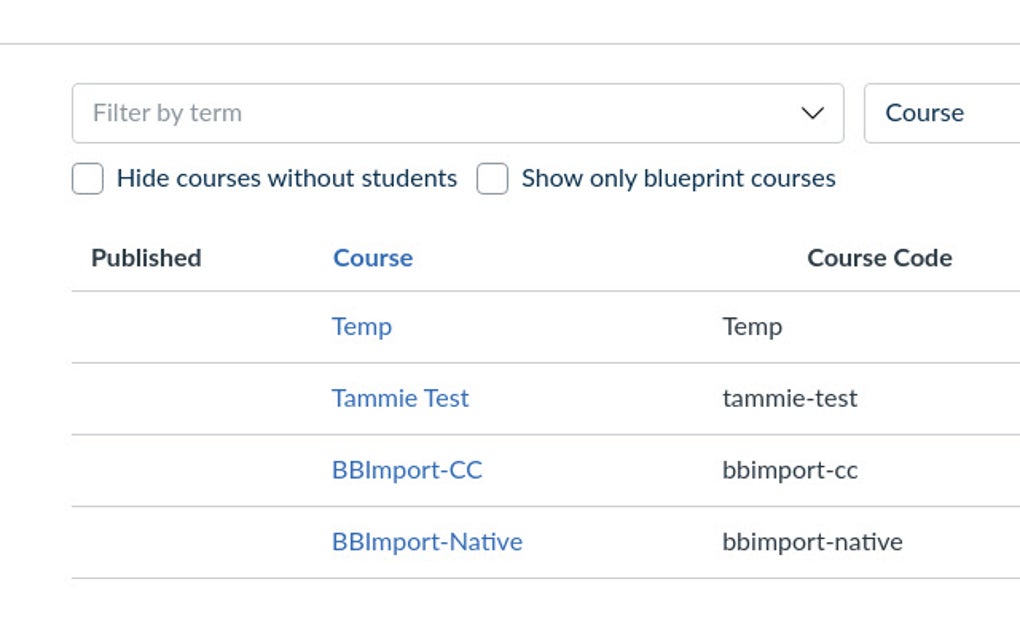Viewport: 1020px width, 638px height.
Task: Expand the term filter chevron arrow
Action: click(x=812, y=112)
